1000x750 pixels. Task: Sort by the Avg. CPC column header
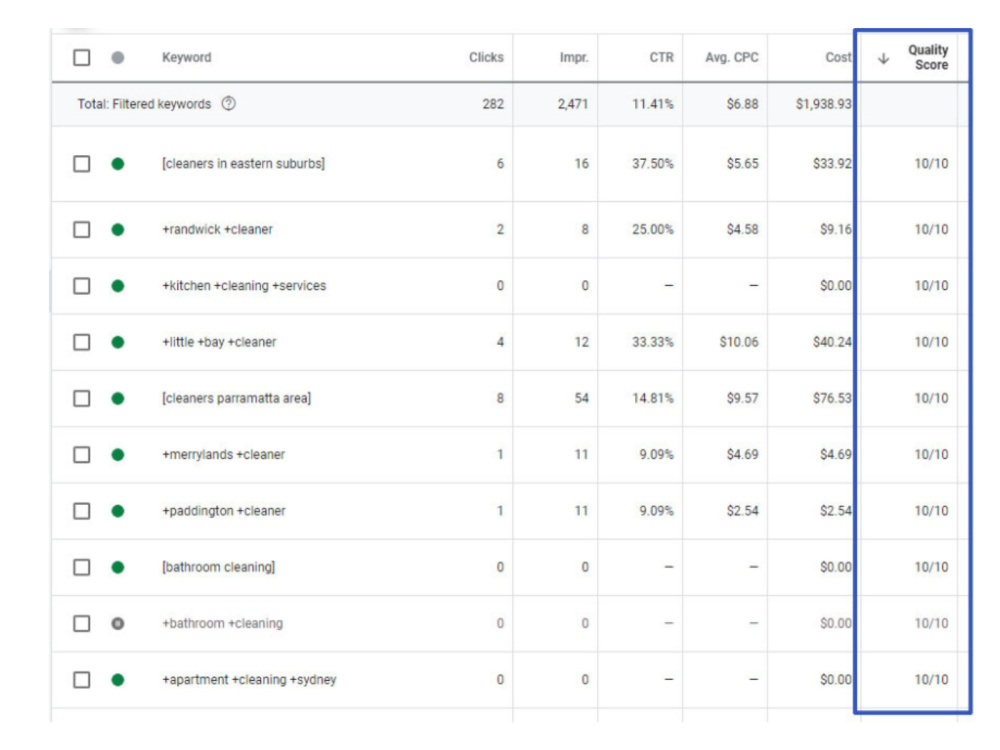(732, 57)
